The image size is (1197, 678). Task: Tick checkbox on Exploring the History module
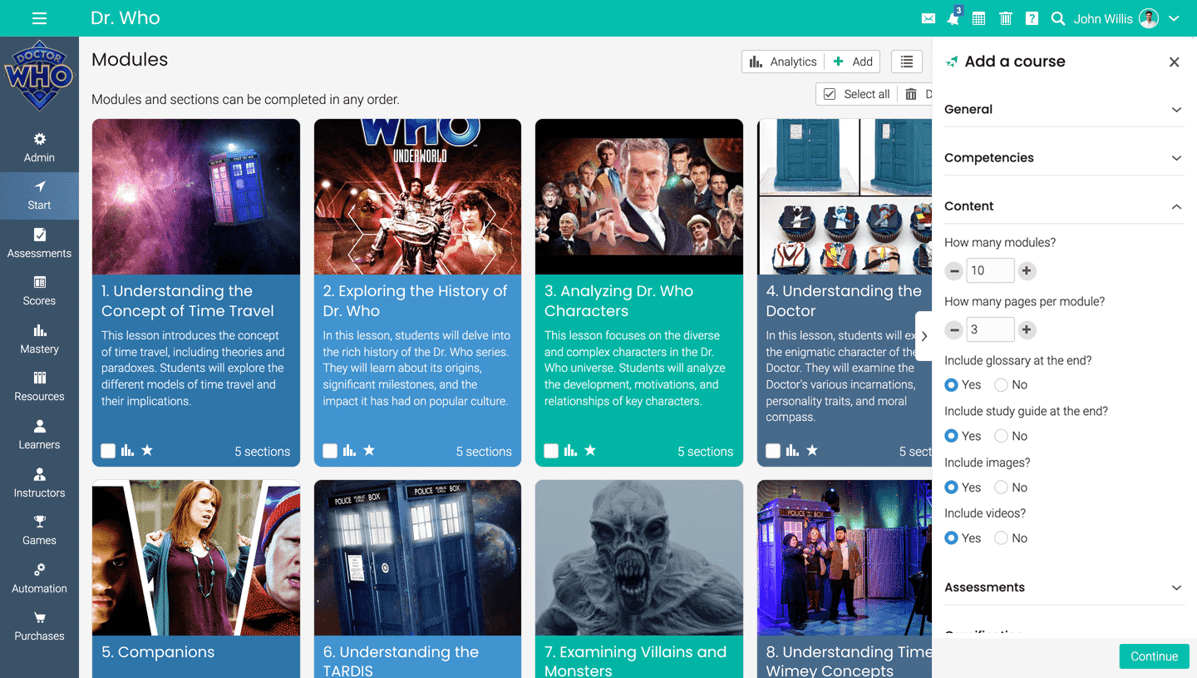[329, 451]
